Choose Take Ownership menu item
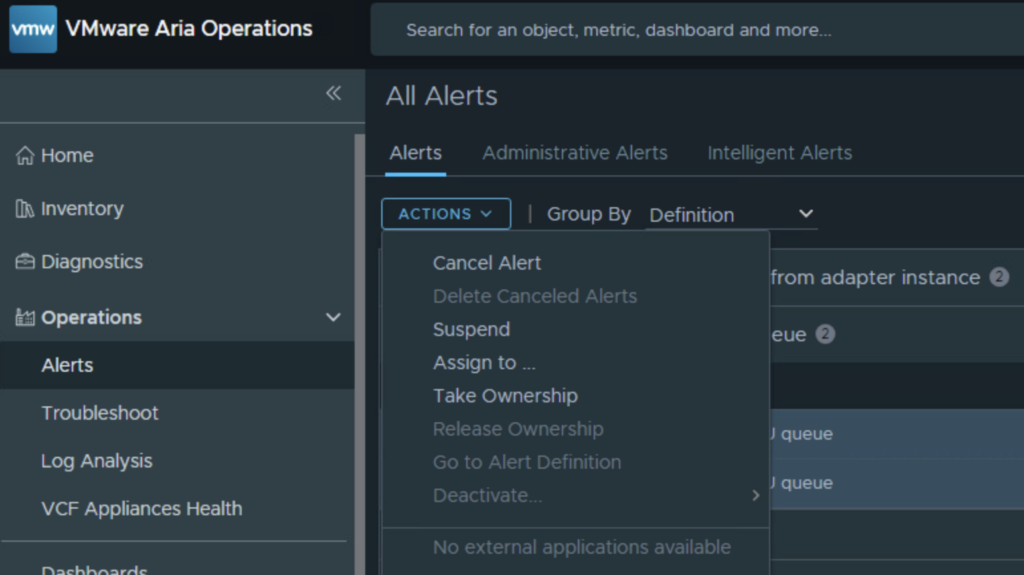Image resolution: width=1024 pixels, height=575 pixels. point(505,396)
